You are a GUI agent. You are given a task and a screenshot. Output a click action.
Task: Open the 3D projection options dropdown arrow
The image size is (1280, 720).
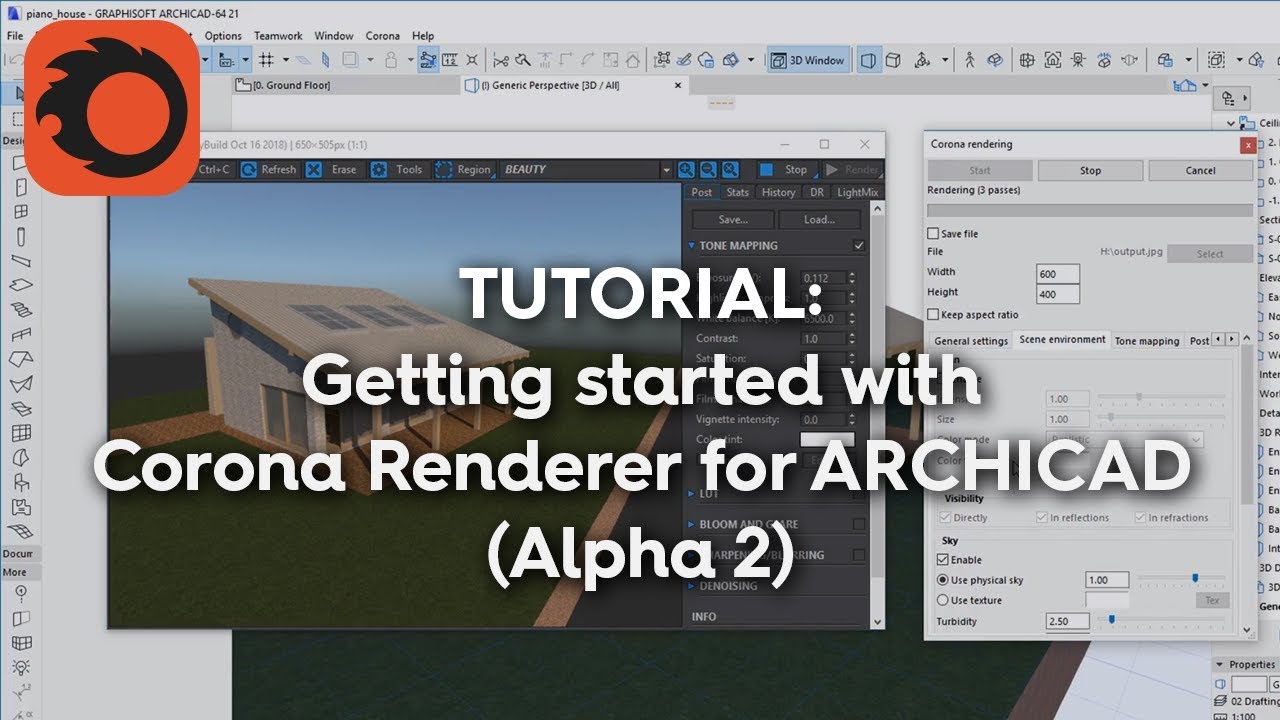pyautogui.click(x=945, y=60)
